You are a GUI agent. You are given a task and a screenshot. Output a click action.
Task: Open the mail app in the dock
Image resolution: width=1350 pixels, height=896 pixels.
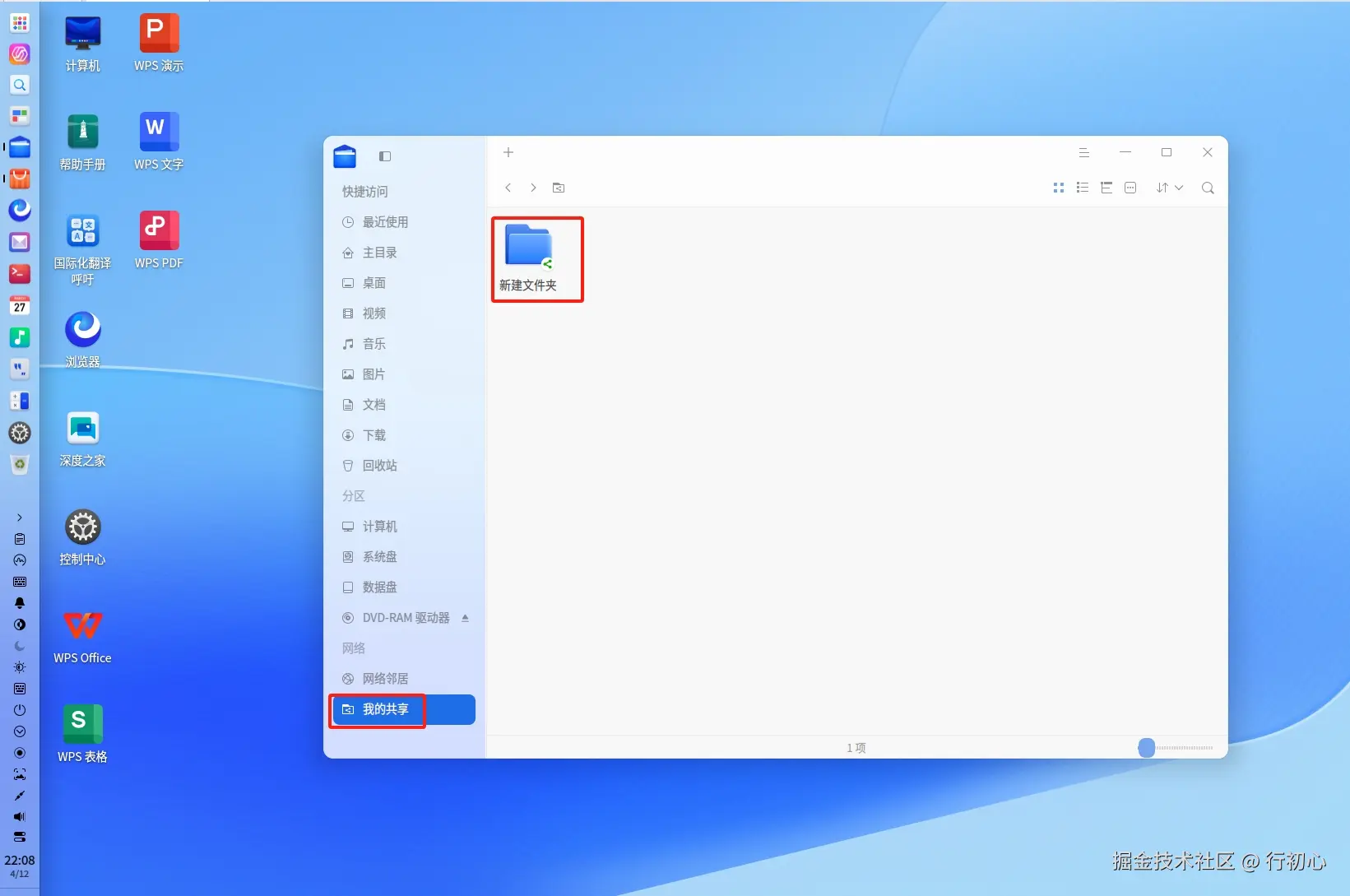[20, 242]
